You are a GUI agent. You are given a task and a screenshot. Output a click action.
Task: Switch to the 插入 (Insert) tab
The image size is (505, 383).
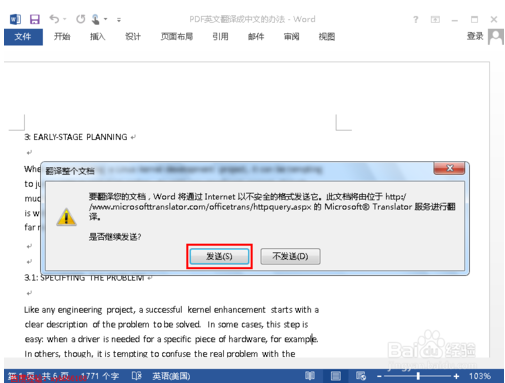pos(97,36)
